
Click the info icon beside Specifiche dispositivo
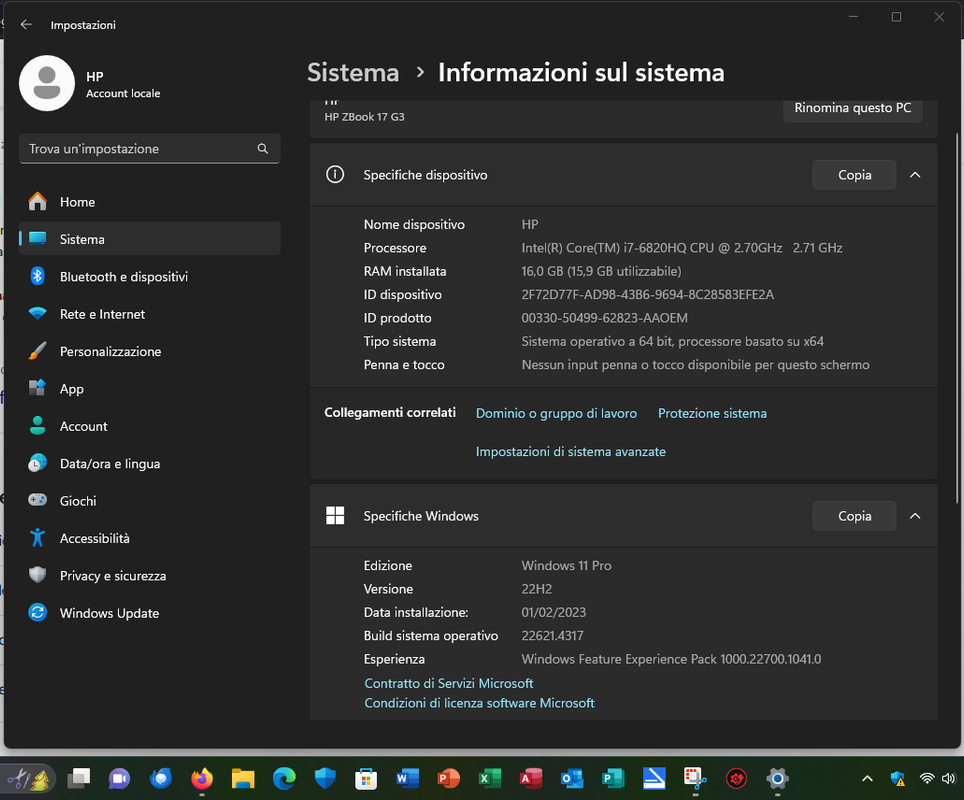pyautogui.click(x=335, y=175)
